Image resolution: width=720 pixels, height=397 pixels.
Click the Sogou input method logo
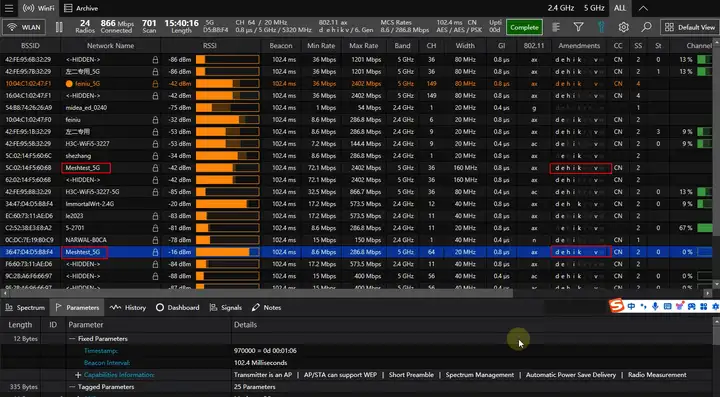point(617,306)
